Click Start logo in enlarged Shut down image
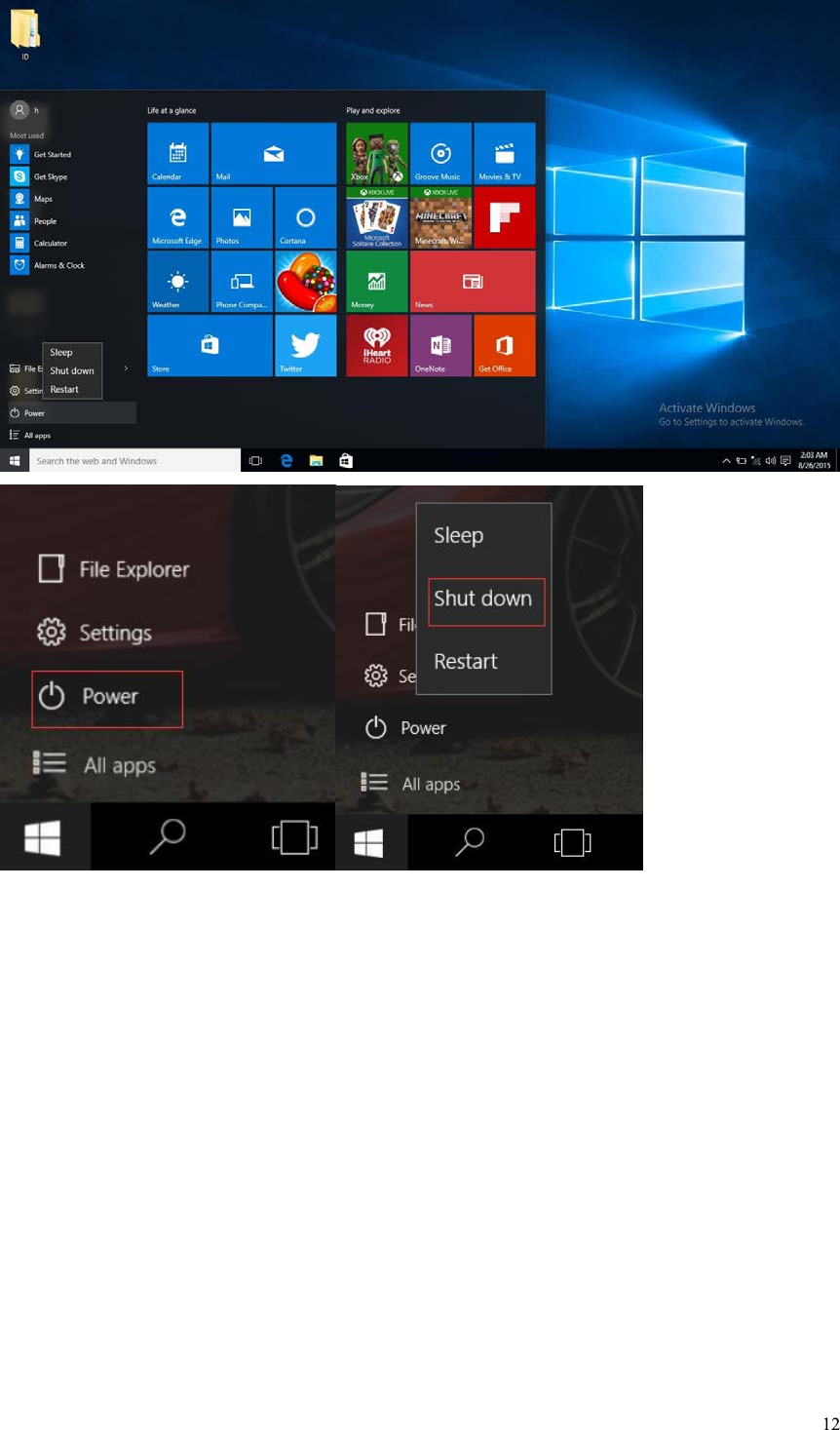The image size is (840, 1430). coord(368,842)
